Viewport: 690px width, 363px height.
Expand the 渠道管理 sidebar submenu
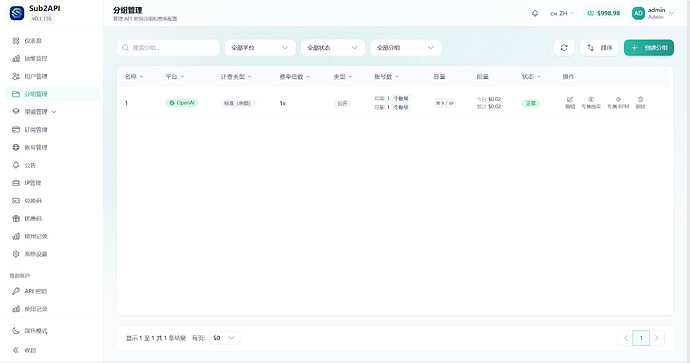[51, 112]
